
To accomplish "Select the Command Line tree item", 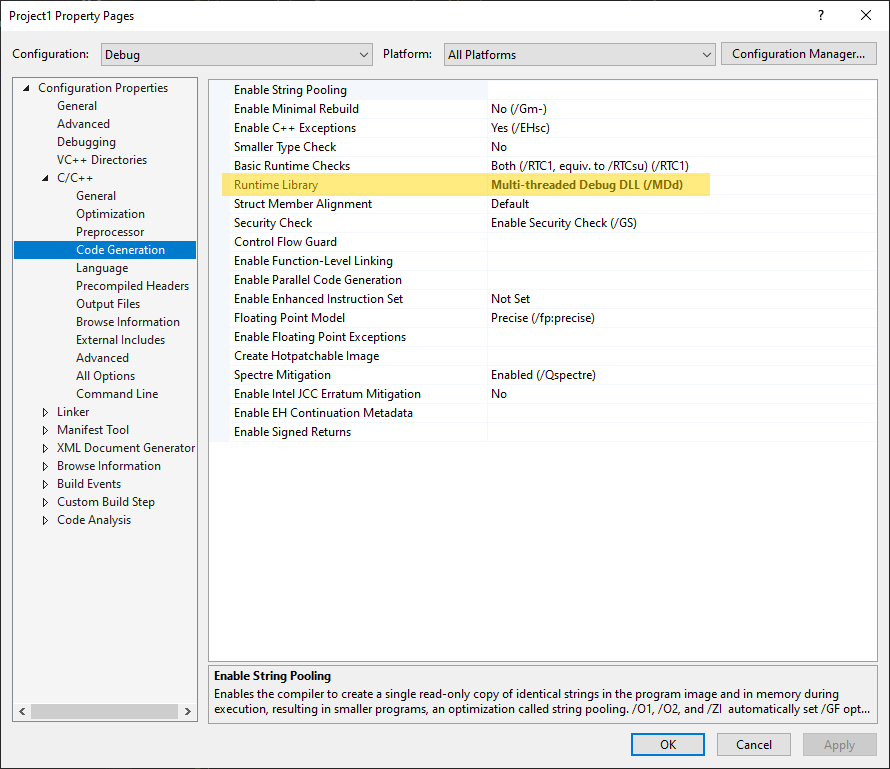I will coord(118,393).
